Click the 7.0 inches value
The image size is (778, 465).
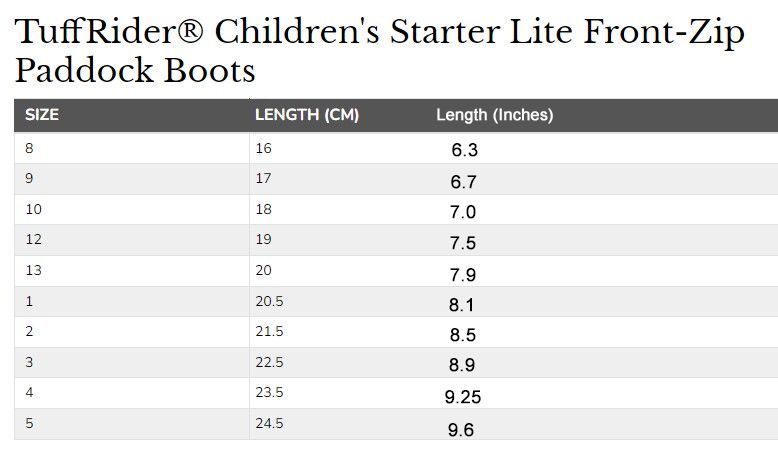tap(463, 212)
